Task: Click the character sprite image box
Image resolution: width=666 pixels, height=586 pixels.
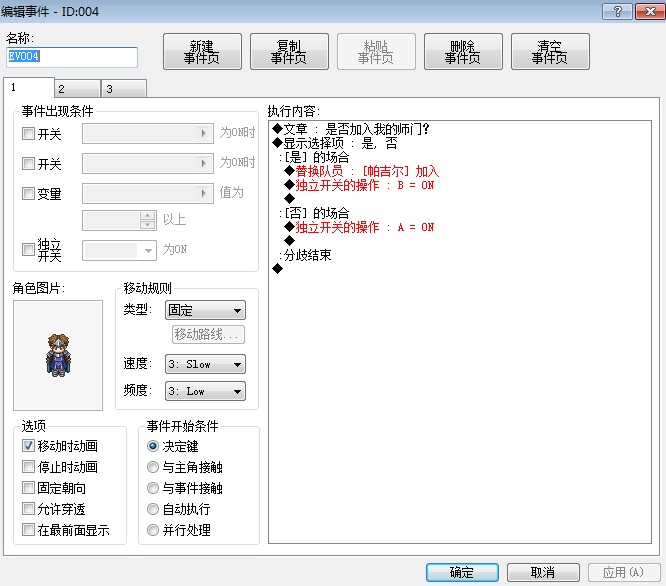Action: pos(58,355)
